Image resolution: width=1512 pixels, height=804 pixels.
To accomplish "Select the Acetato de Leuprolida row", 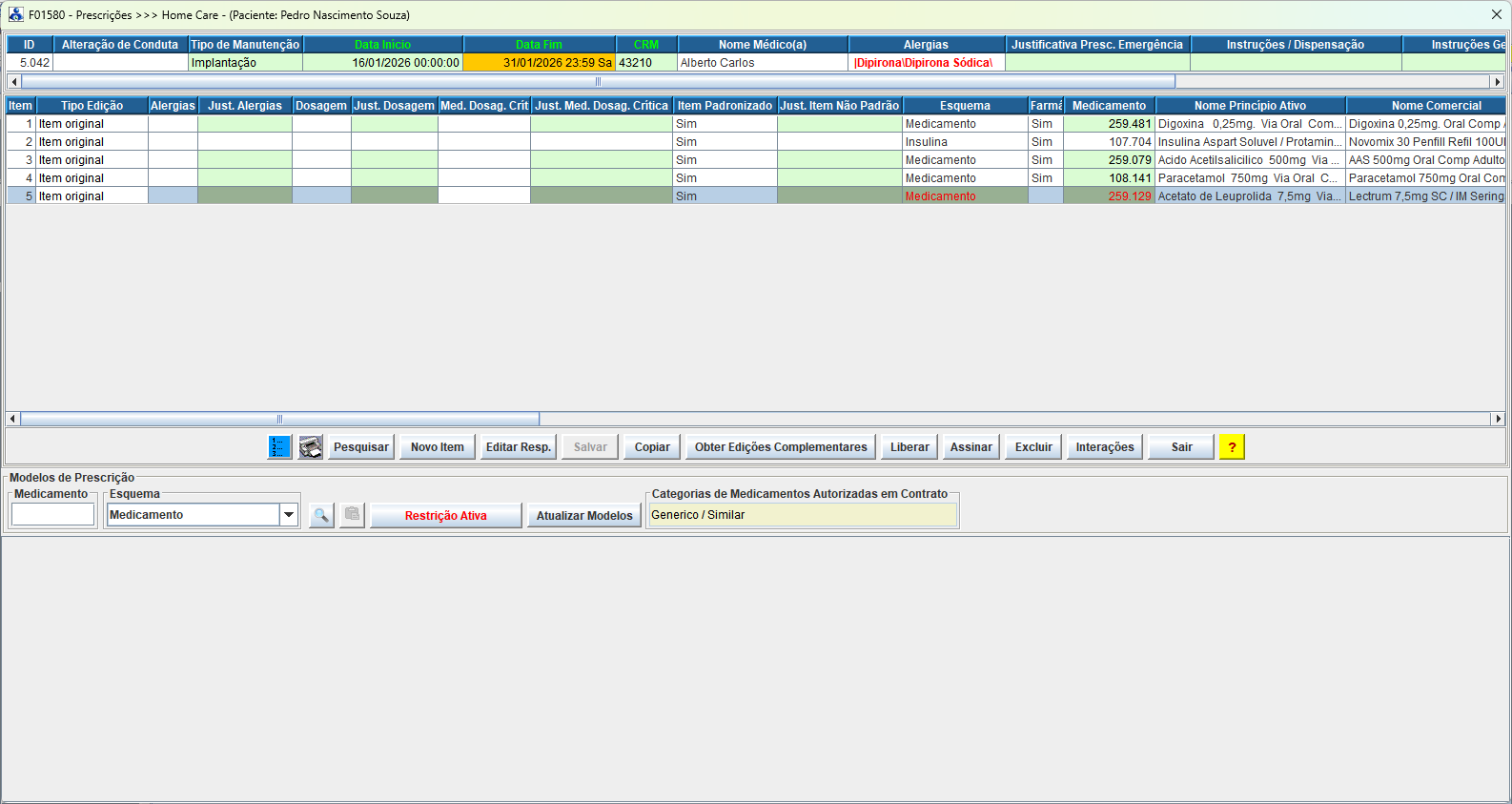I will [x=1248, y=196].
